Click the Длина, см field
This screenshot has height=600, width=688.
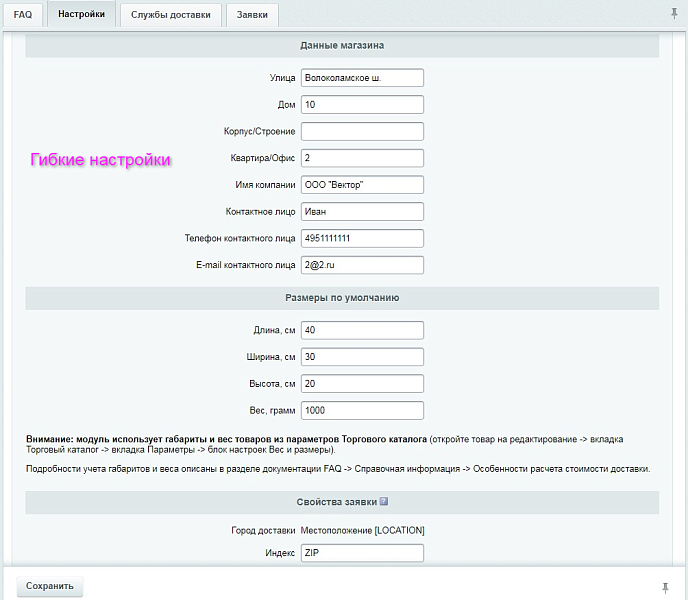tap(362, 330)
